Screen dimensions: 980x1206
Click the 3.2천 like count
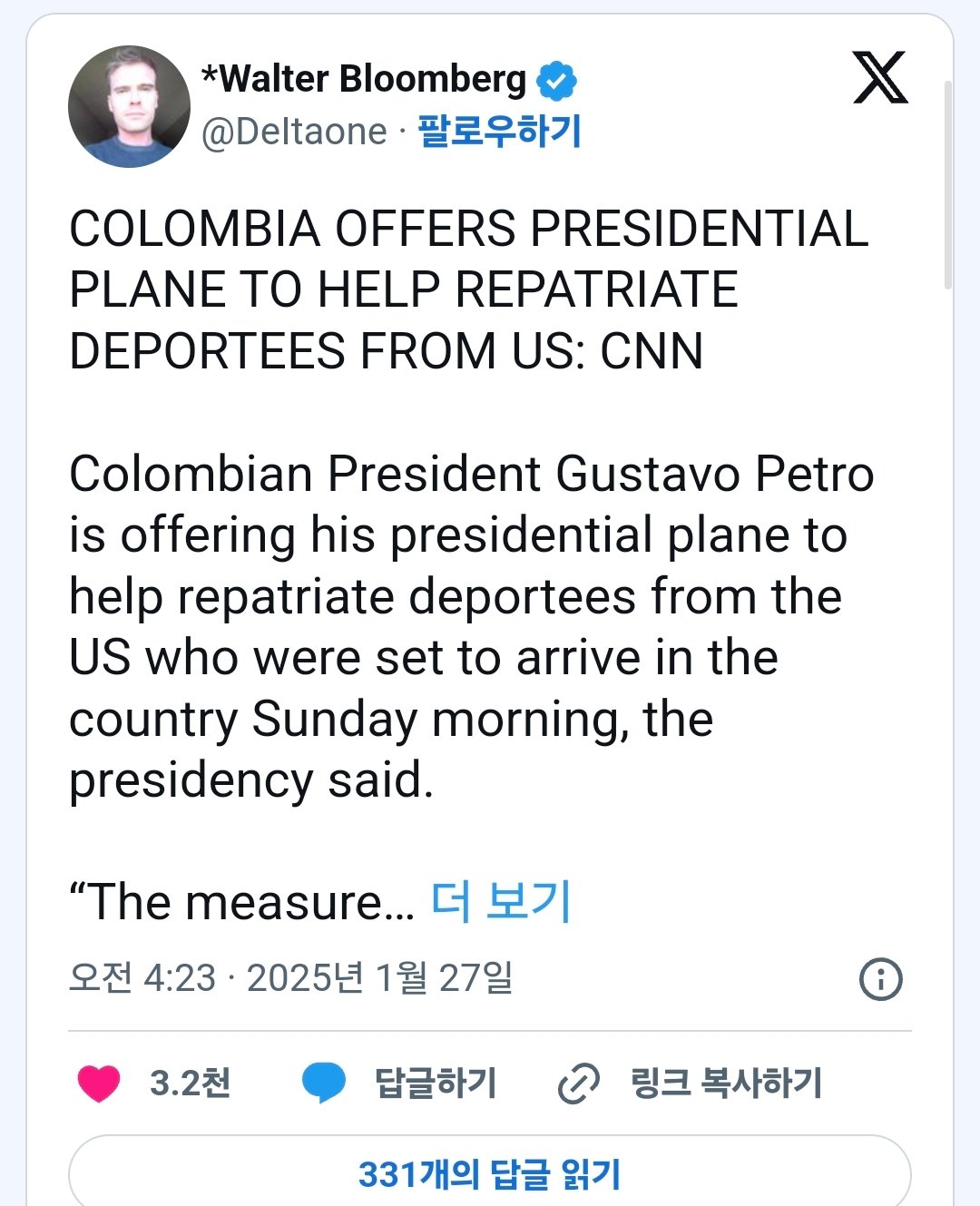pos(190,1083)
